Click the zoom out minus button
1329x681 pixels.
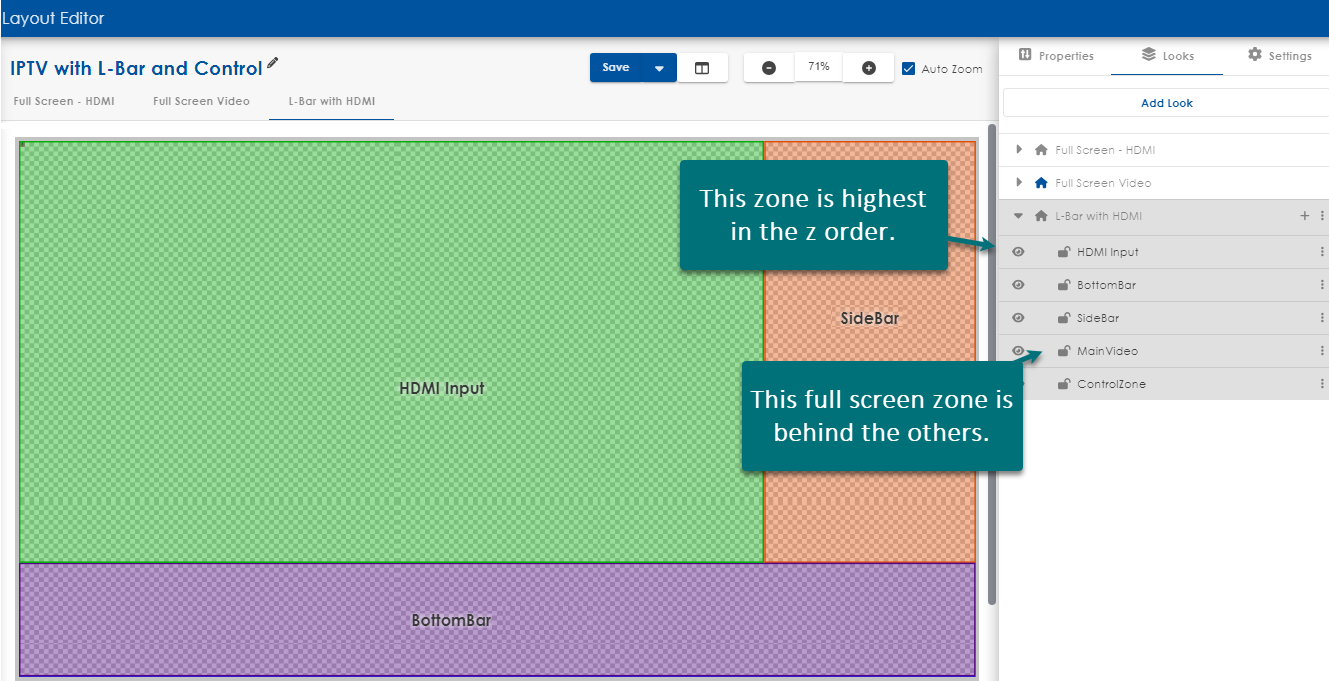coord(769,68)
